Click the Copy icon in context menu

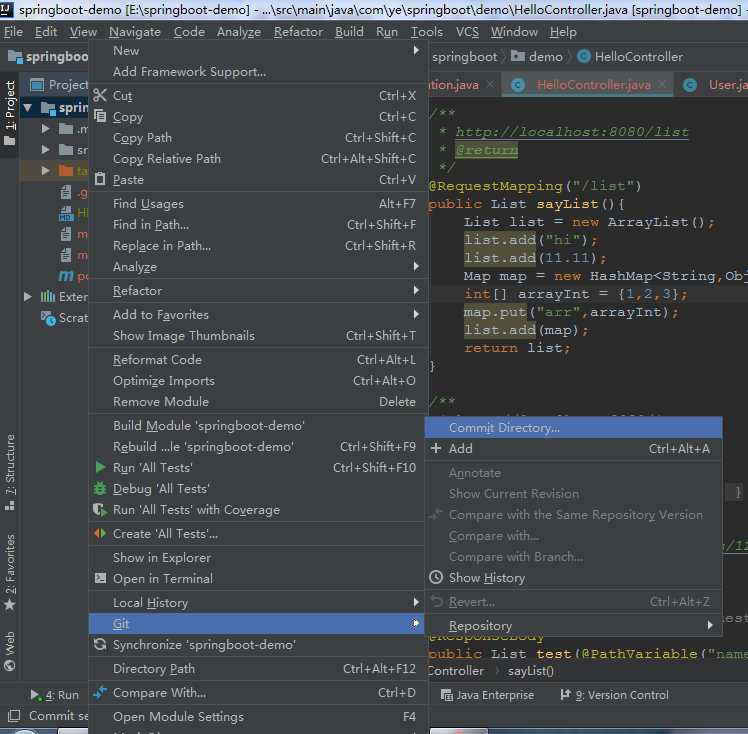pyautogui.click(x=100, y=116)
